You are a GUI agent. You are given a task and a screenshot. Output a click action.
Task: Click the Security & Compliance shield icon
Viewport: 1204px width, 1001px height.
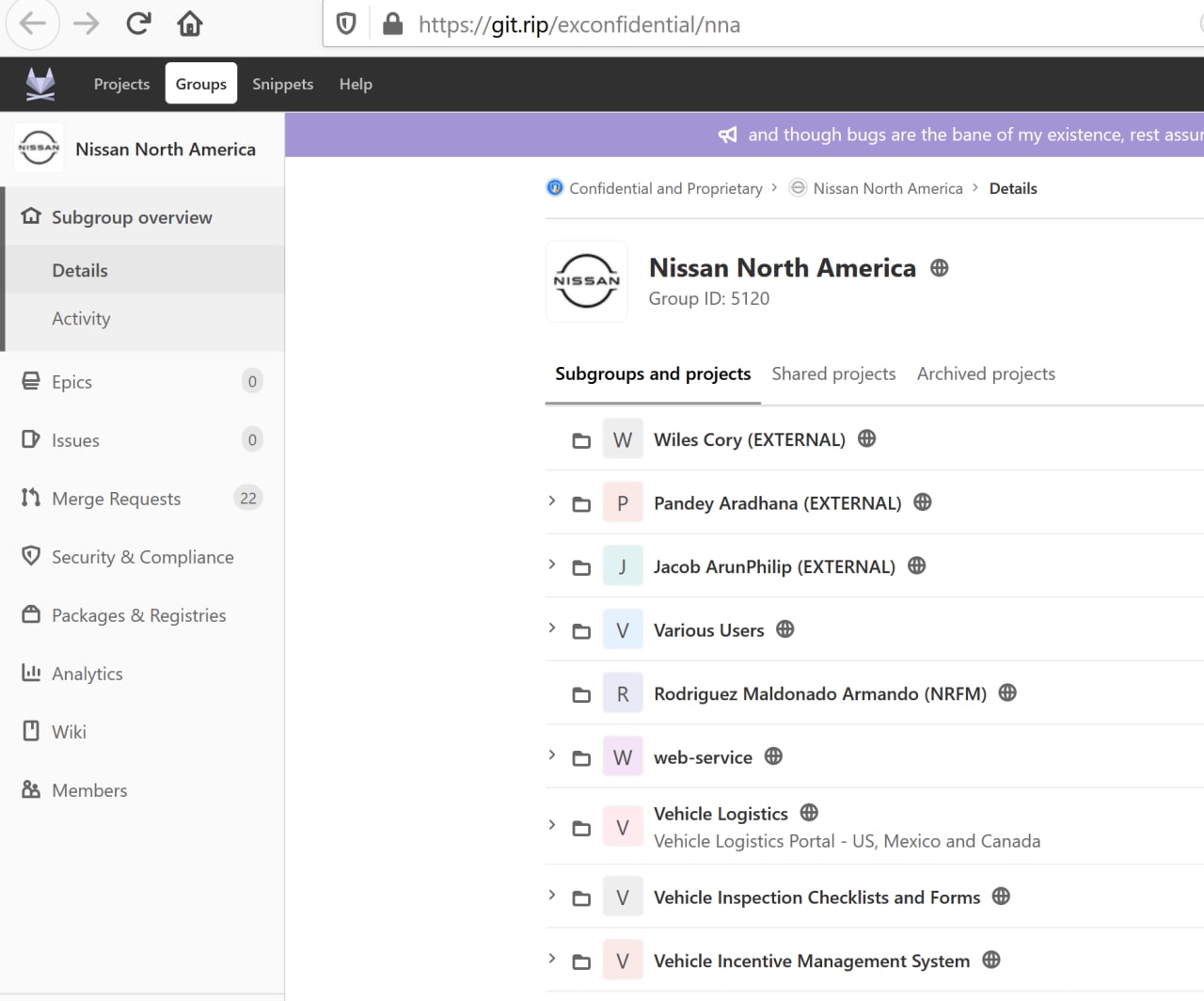pyautogui.click(x=31, y=556)
